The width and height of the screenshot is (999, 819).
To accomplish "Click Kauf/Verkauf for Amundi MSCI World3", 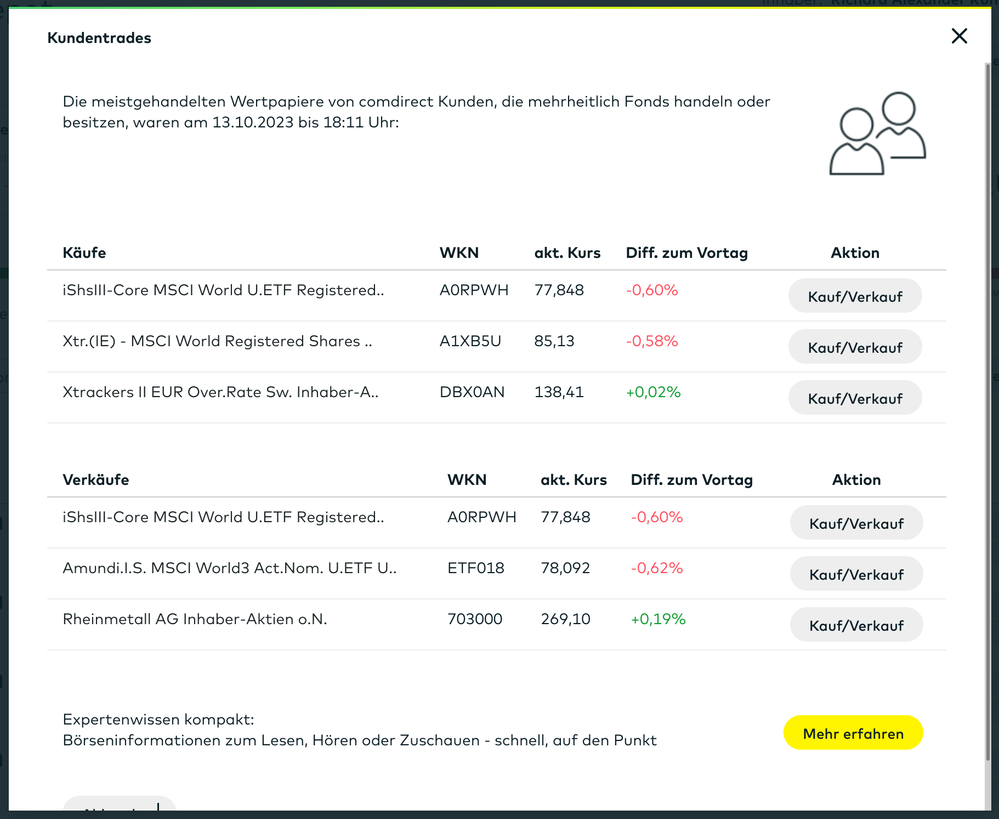I will (855, 574).
